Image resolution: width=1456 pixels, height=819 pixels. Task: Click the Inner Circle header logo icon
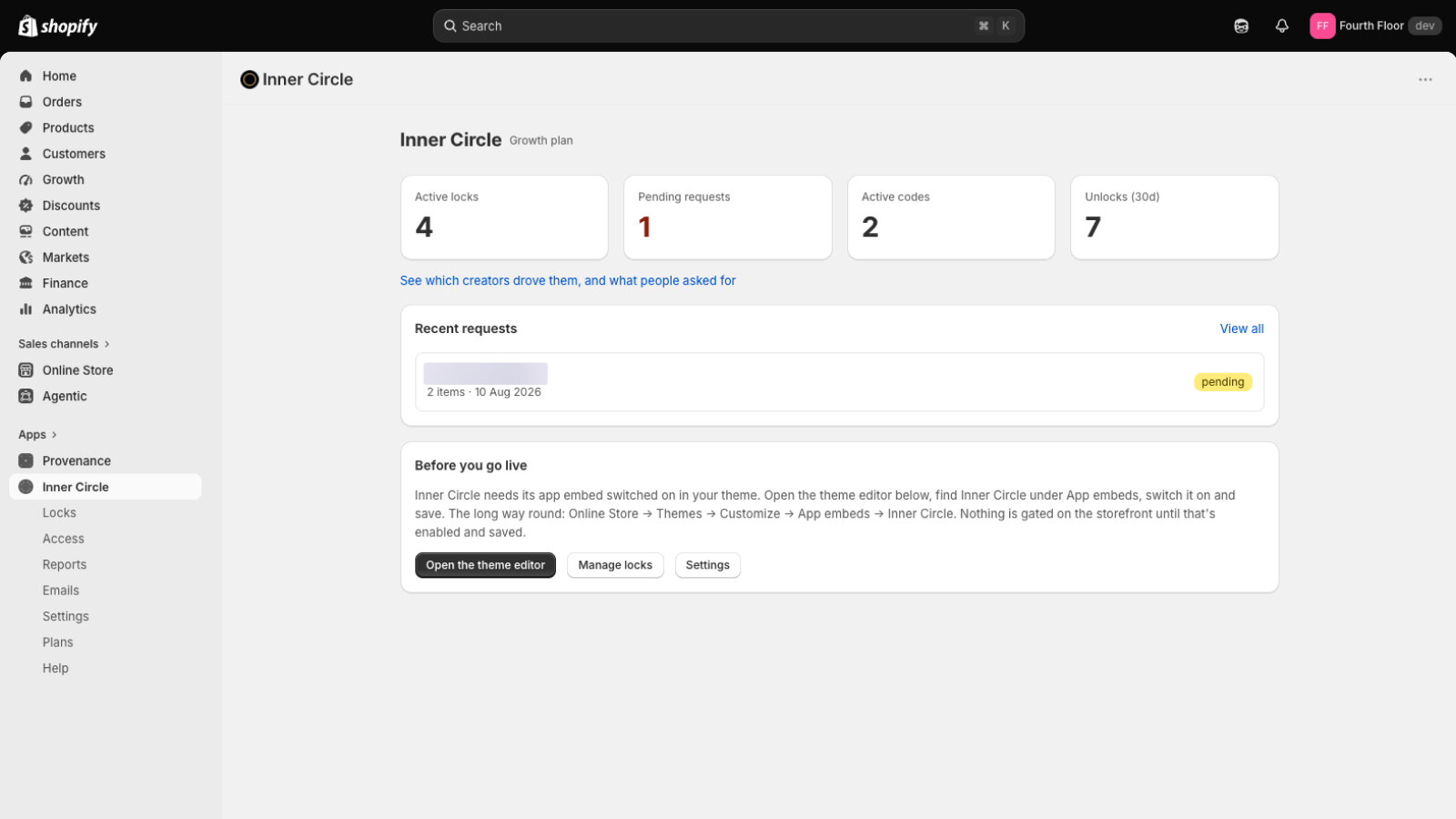(x=249, y=80)
